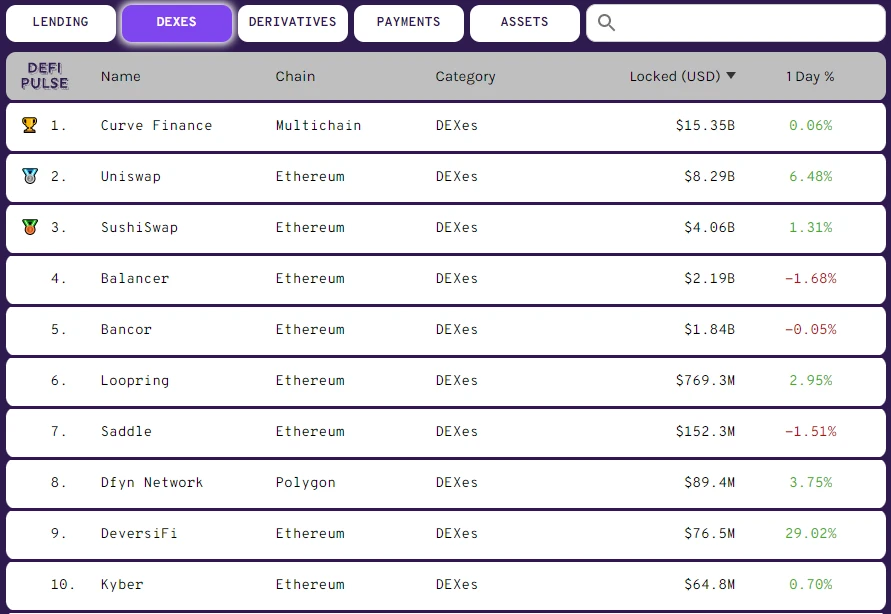Image resolution: width=891 pixels, height=614 pixels.
Task: Open Dfyn Network listing
Action: (x=152, y=483)
